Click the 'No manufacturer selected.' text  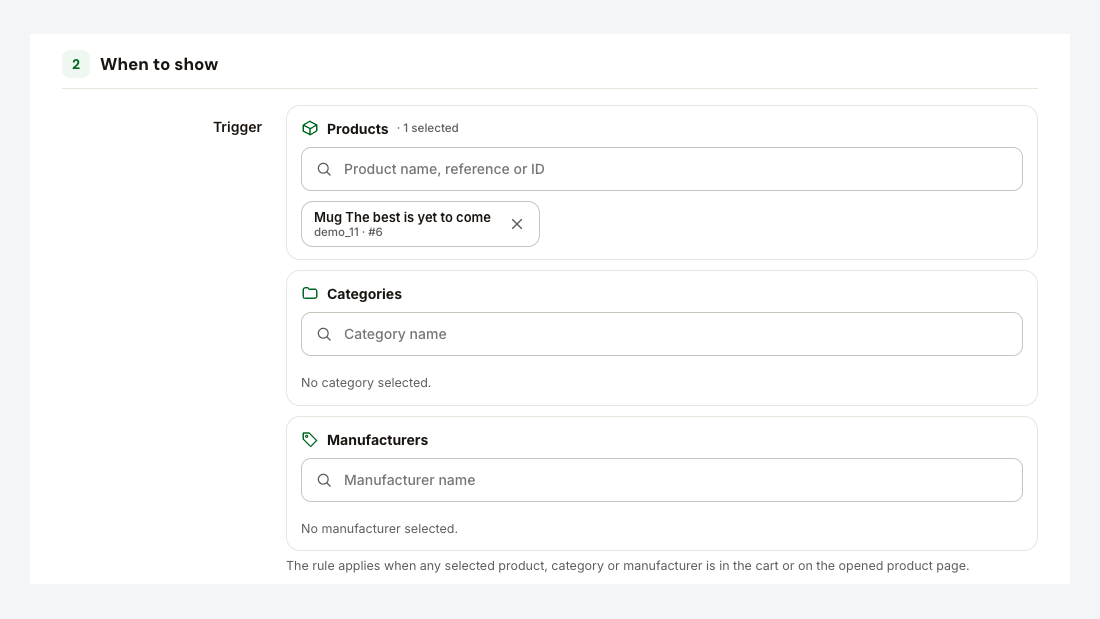(380, 528)
